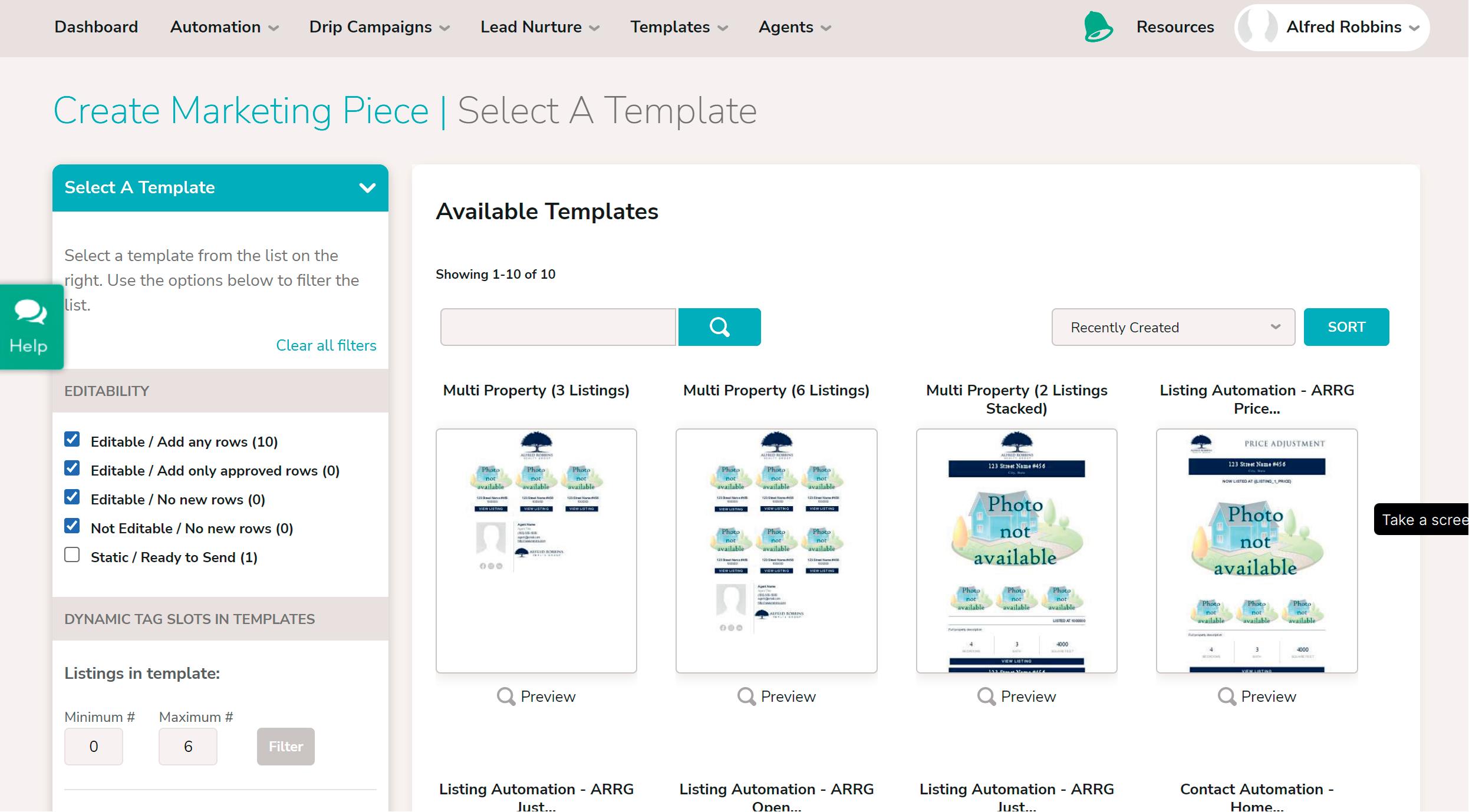Click Alfred Robbins profile avatar
1469x812 pixels.
coord(1257,27)
